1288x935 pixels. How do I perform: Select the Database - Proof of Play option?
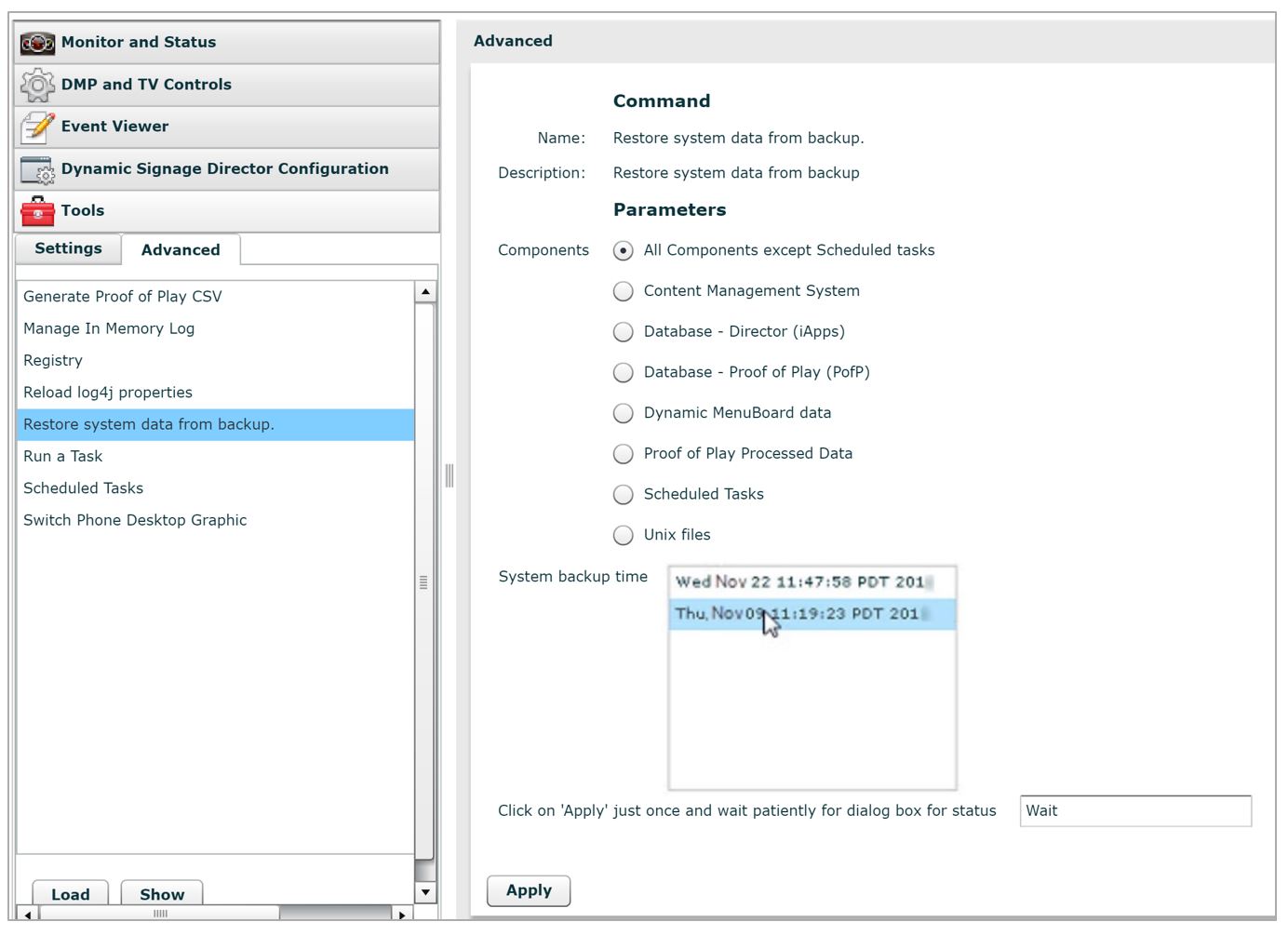(x=623, y=372)
